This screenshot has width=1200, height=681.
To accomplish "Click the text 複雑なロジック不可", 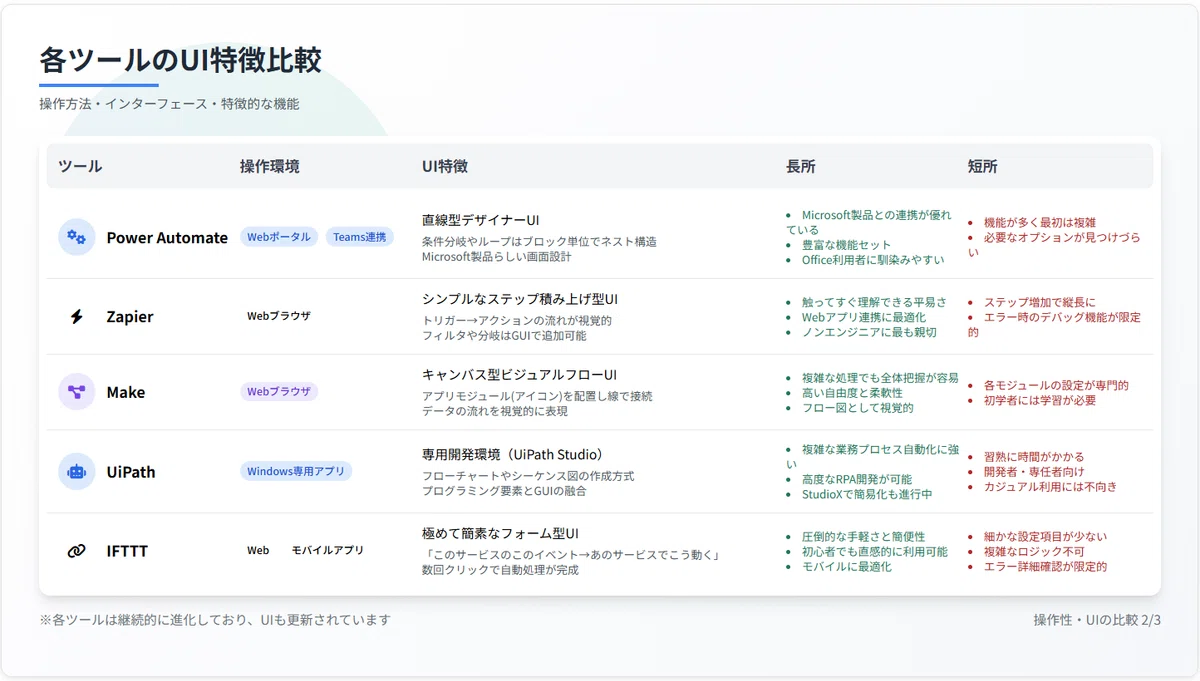I will 1034,552.
